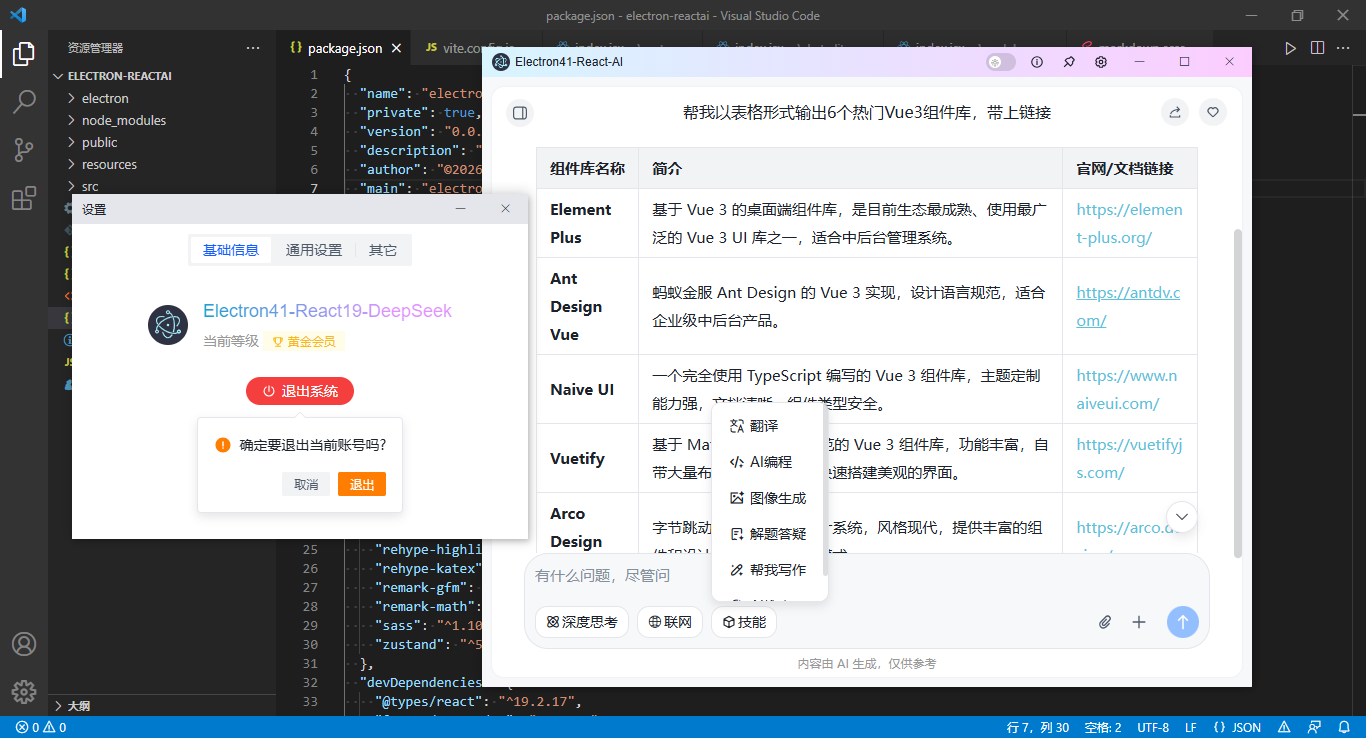
Task: Share the current chat conversation
Action: [x=1175, y=113]
